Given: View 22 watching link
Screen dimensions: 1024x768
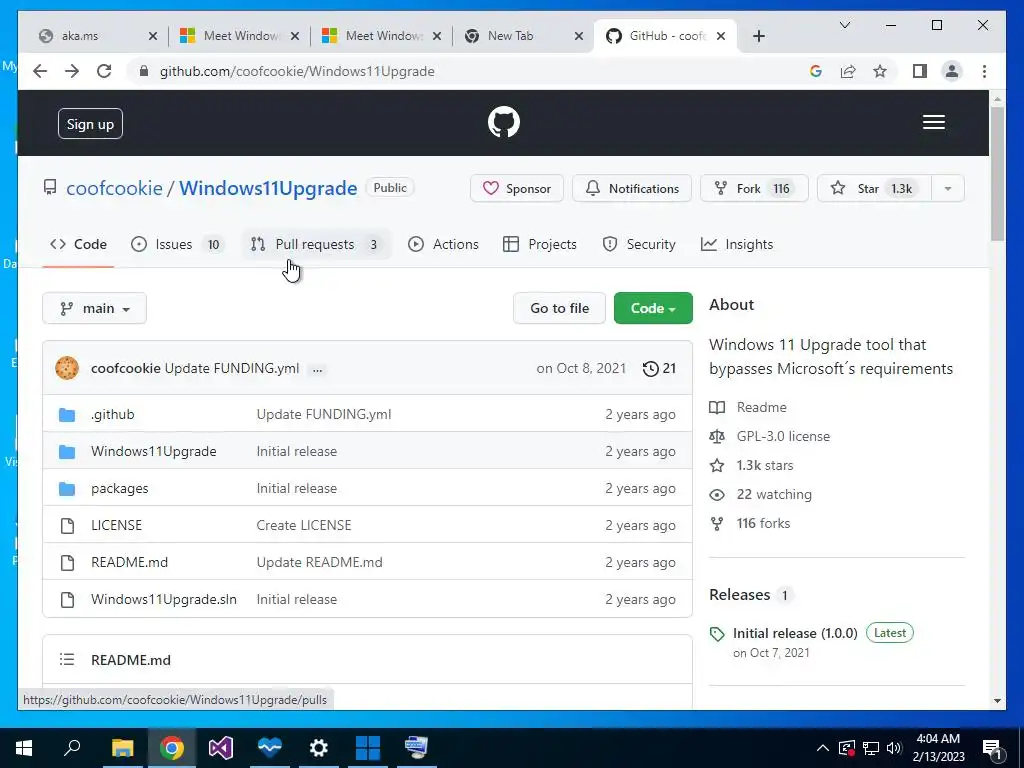Looking at the screenshot, I should pyautogui.click(x=774, y=494).
